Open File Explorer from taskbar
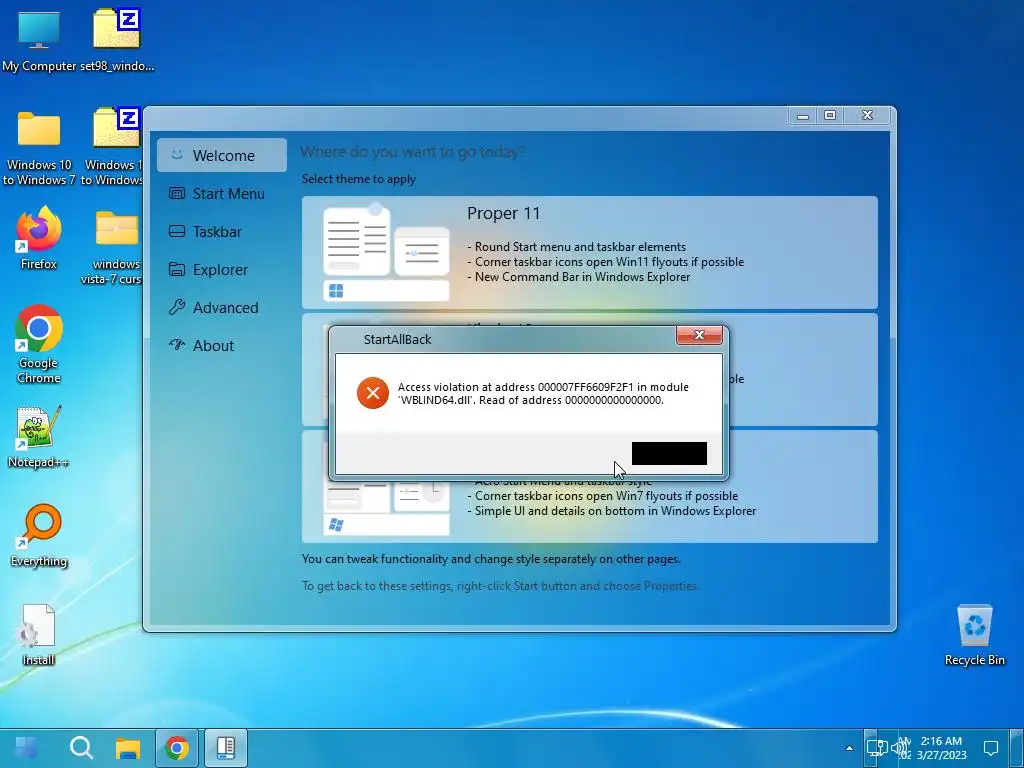 pos(128,748)
